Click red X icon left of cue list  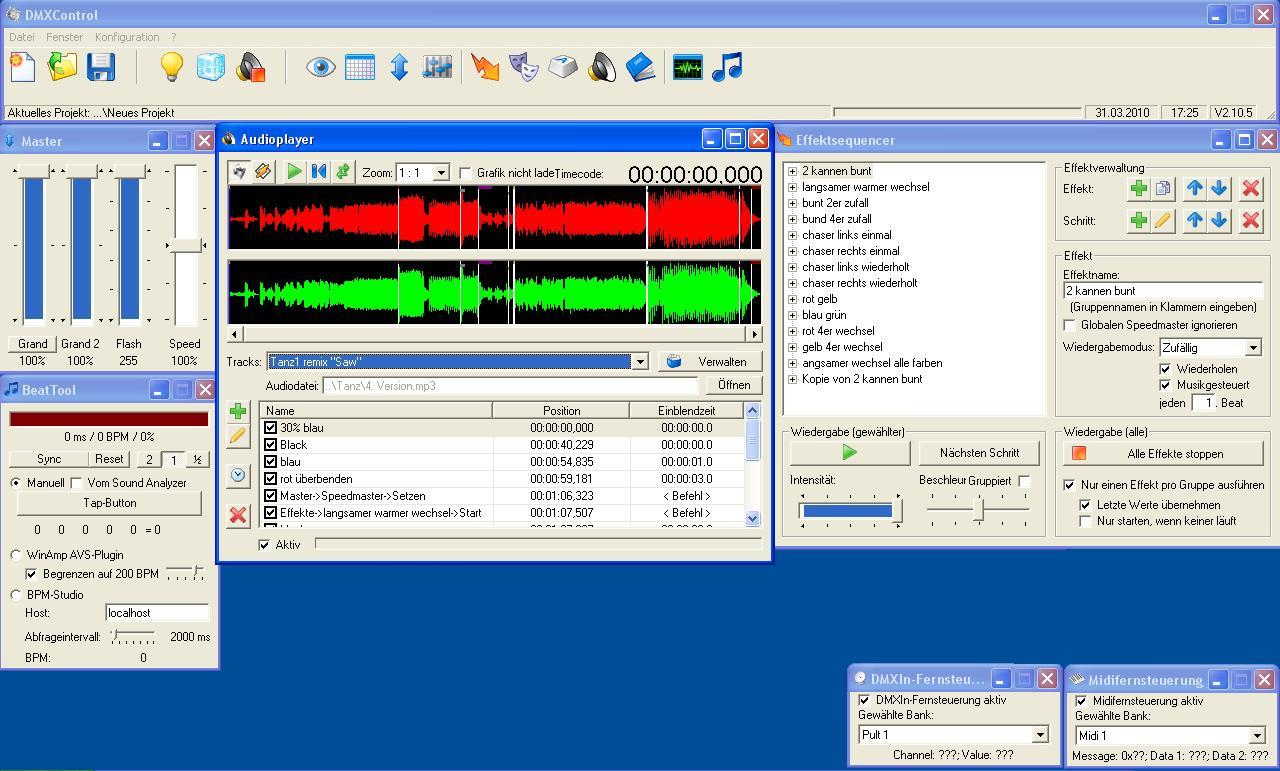(238, 515)
